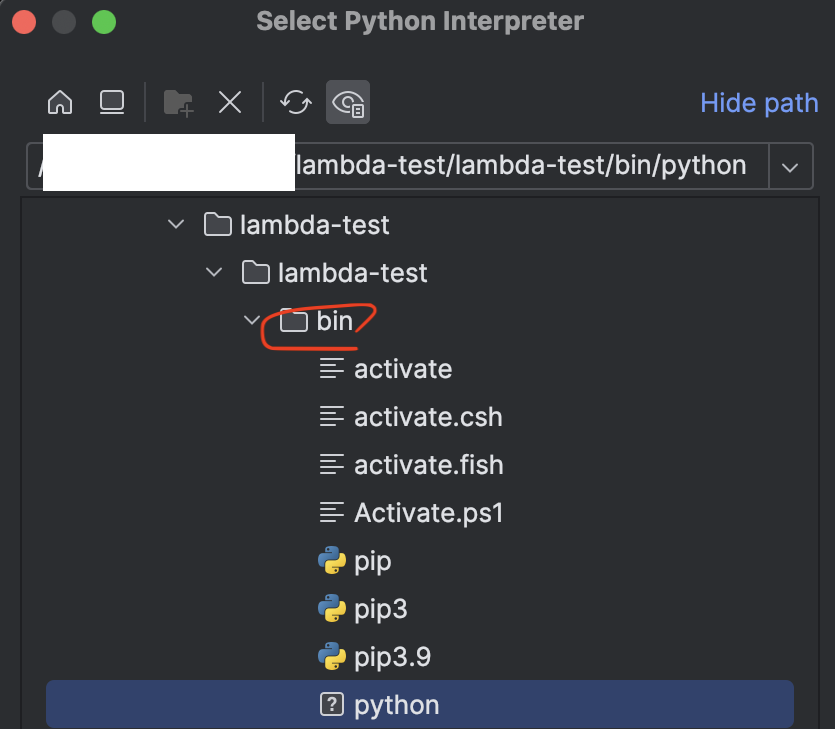Click inside the interpreter path field
Viewport: 835px width, 729px height.
pyautogui.click(x=520, y=166)
